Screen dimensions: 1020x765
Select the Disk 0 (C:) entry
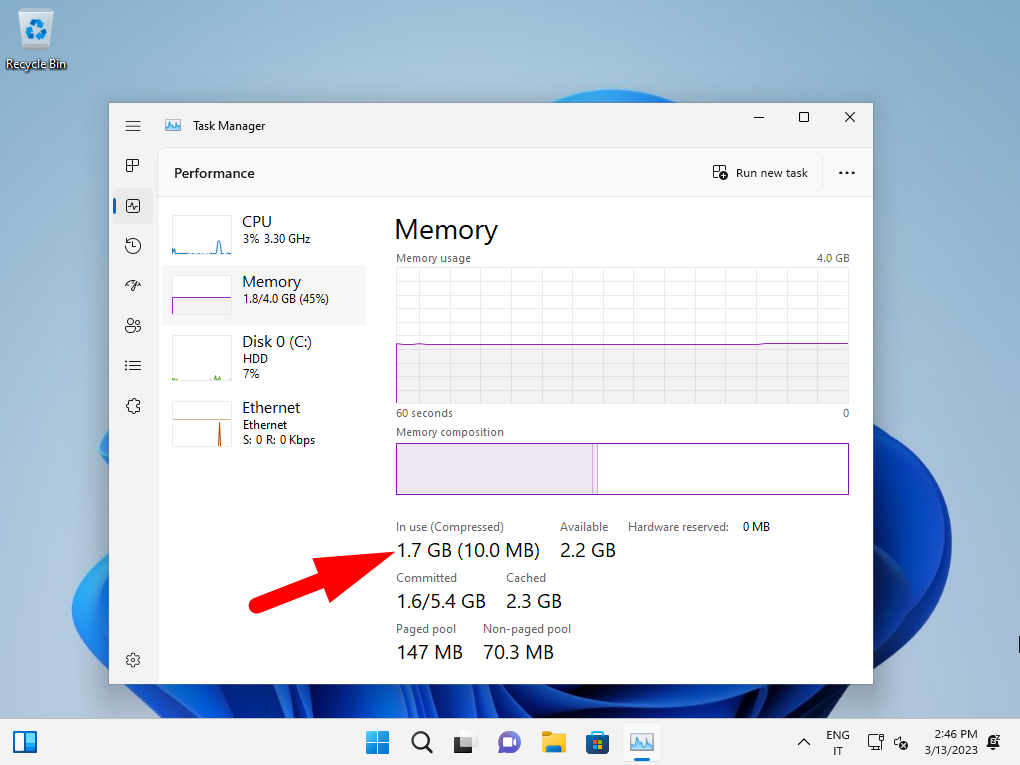[x=264, y=357]
